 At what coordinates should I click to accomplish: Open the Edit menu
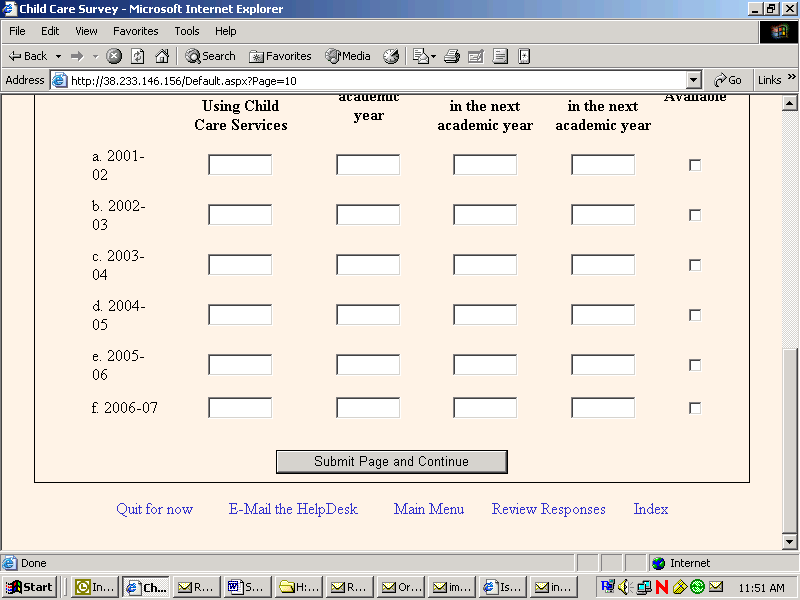point(50,31)
